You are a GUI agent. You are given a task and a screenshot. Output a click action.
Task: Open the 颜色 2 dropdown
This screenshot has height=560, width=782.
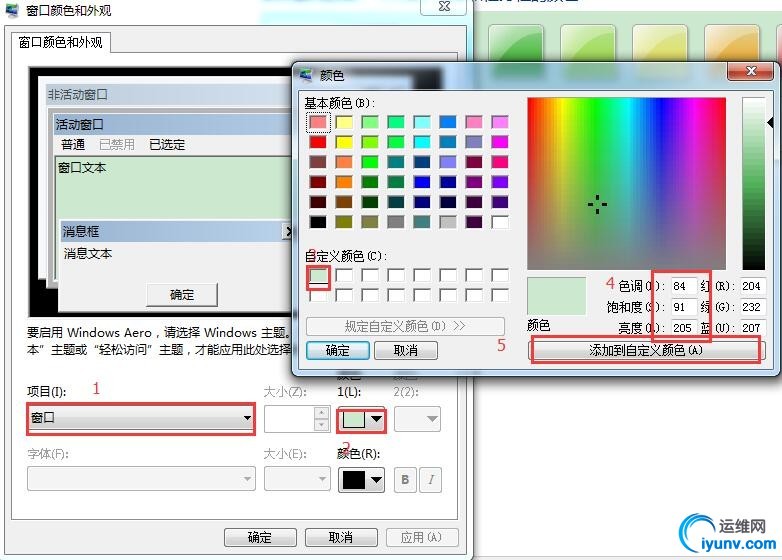[417, 419]
